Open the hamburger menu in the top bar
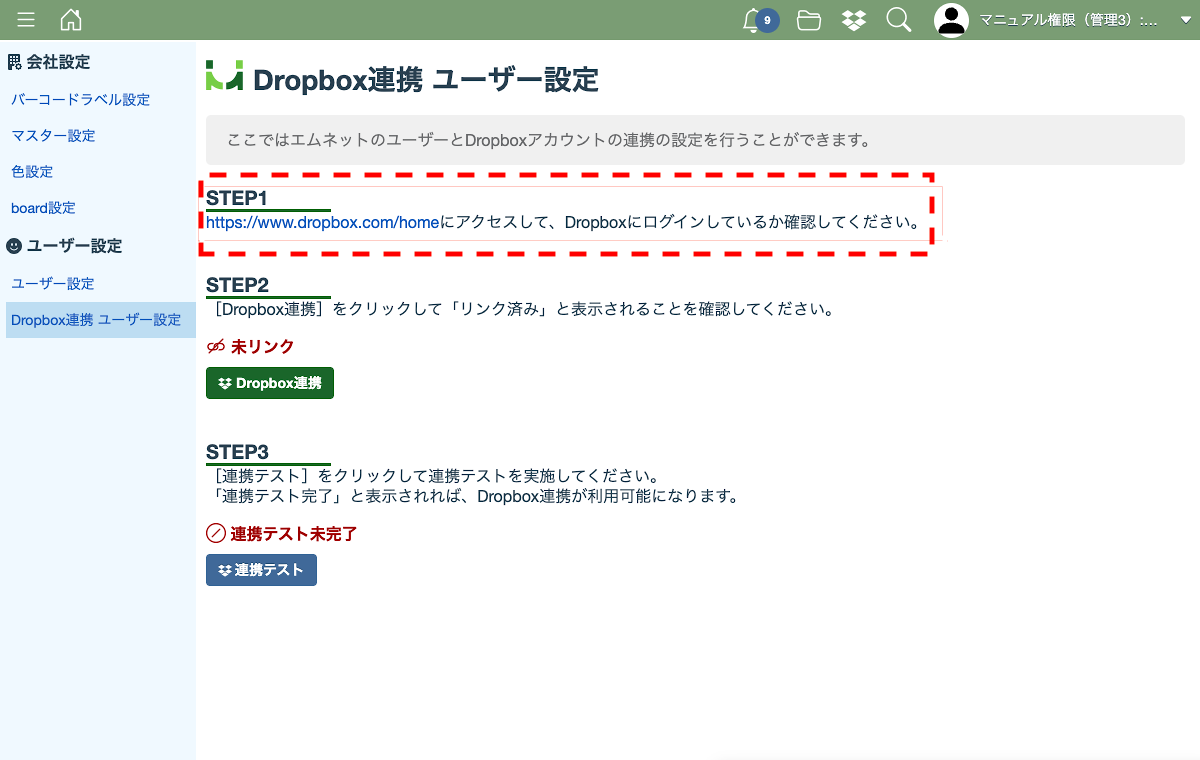The height and width of the screenshot is (760, 1200). coord(26,20)
